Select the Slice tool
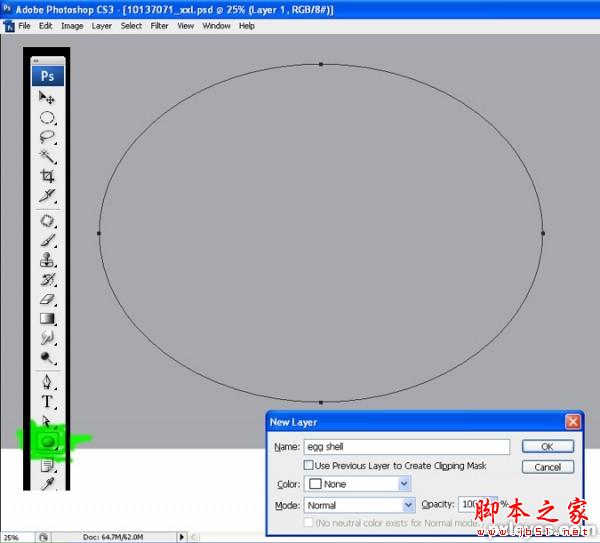This screenshot has width=600, height=543. pyautogui.click(x=47, y=196)
